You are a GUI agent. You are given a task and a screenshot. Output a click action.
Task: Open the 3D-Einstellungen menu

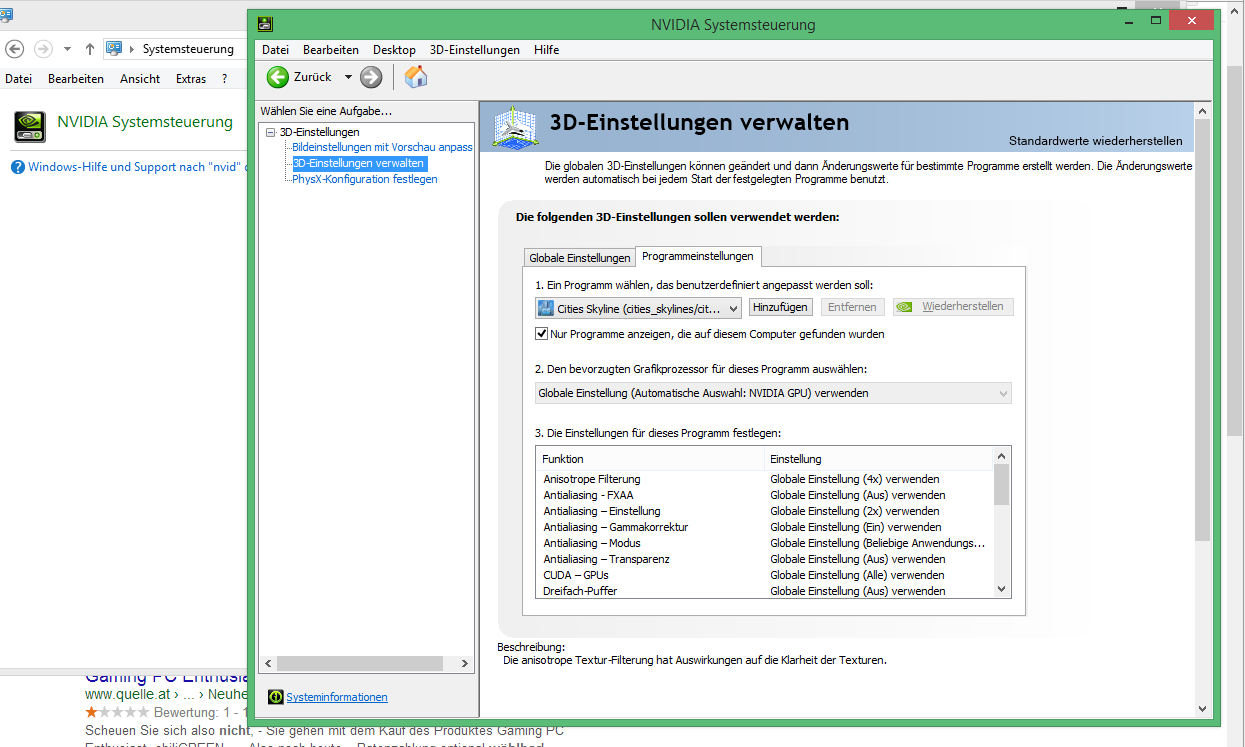[x=475, y=50]
